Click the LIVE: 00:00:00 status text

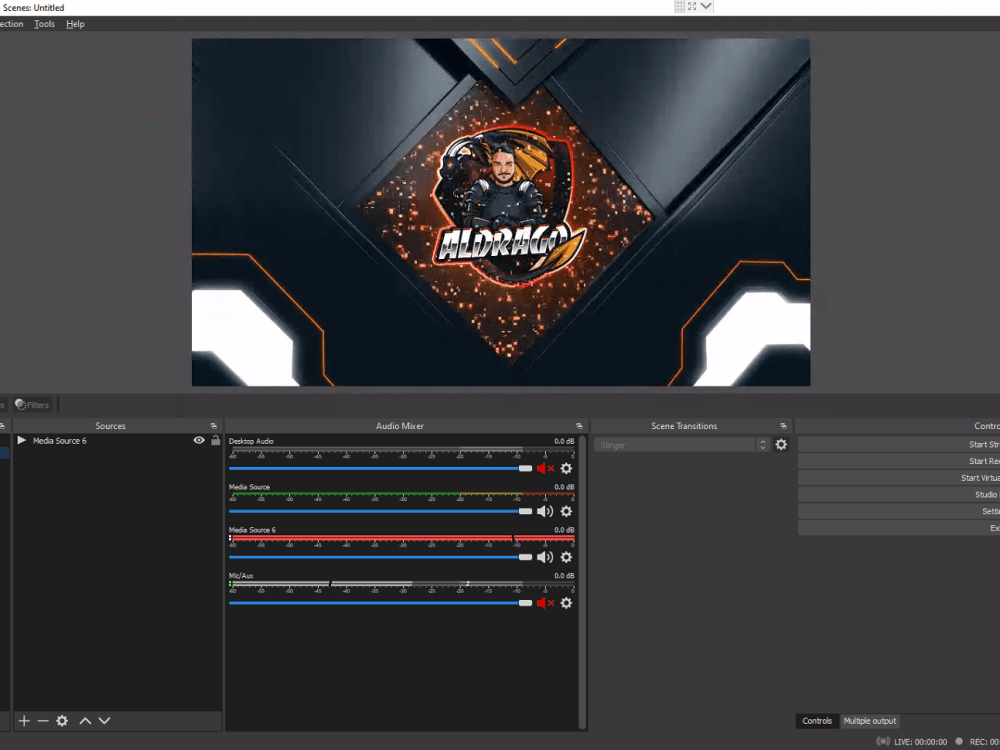tap(920, 742)
